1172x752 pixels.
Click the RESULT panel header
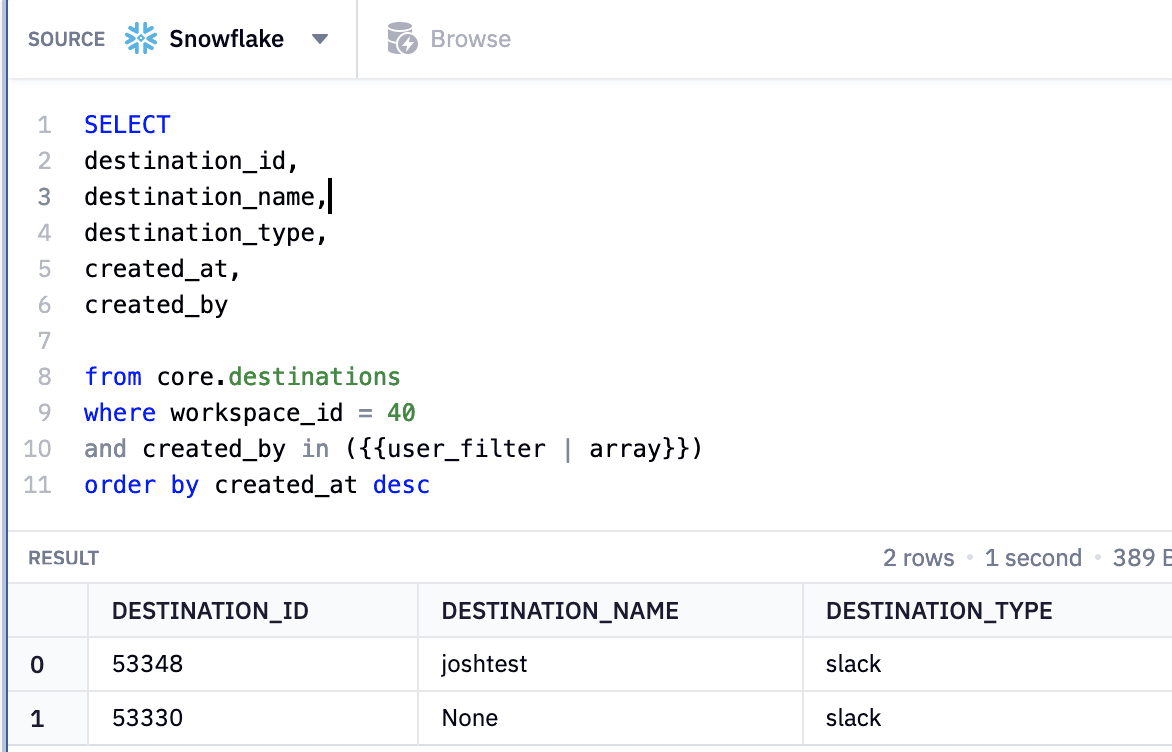(x=62, y=558)
